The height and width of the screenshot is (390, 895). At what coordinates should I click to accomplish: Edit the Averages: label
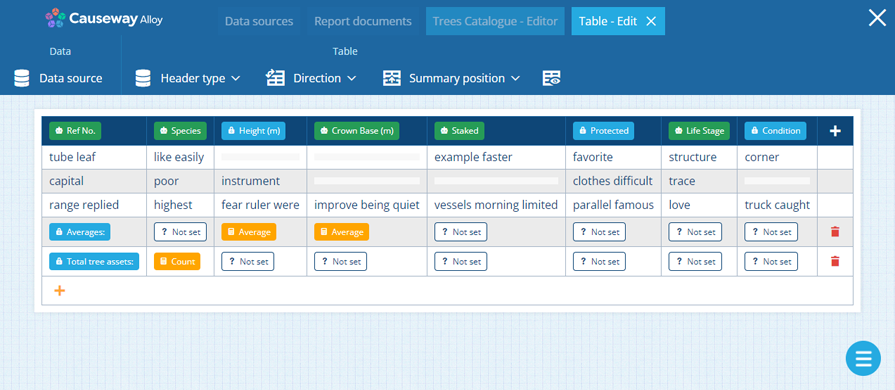80,232
